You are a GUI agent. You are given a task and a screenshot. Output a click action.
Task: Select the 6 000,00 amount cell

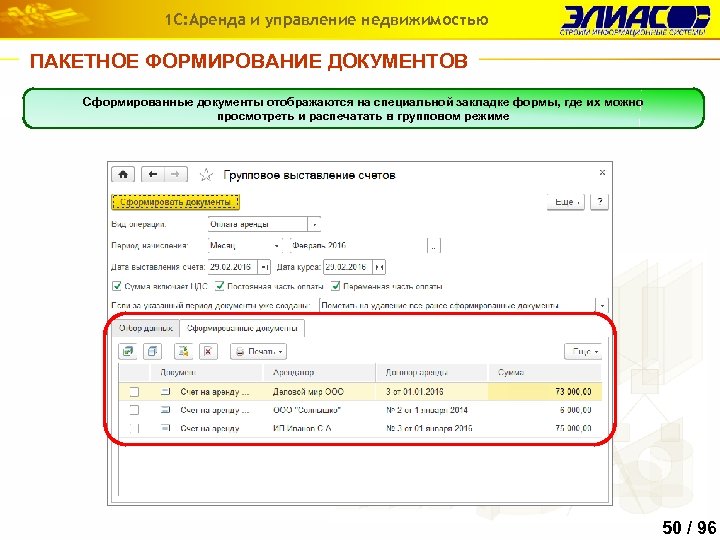545,410
